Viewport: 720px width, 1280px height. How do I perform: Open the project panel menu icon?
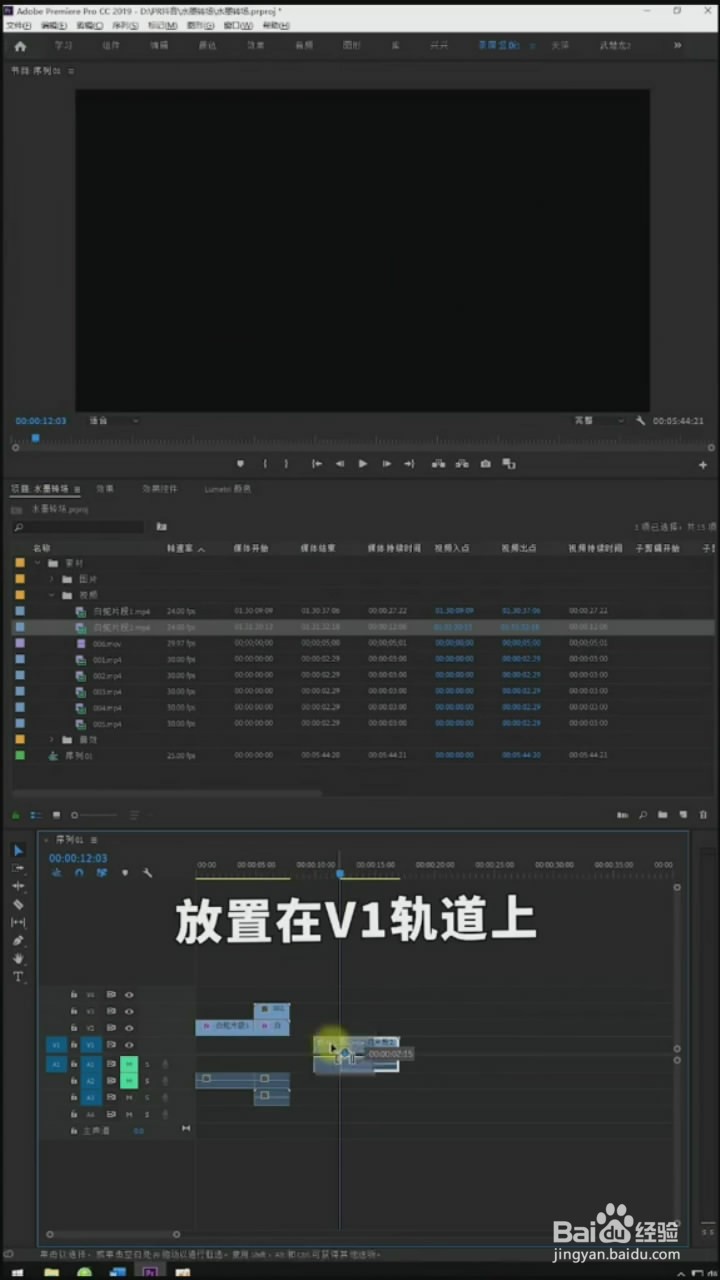[77, 489]
